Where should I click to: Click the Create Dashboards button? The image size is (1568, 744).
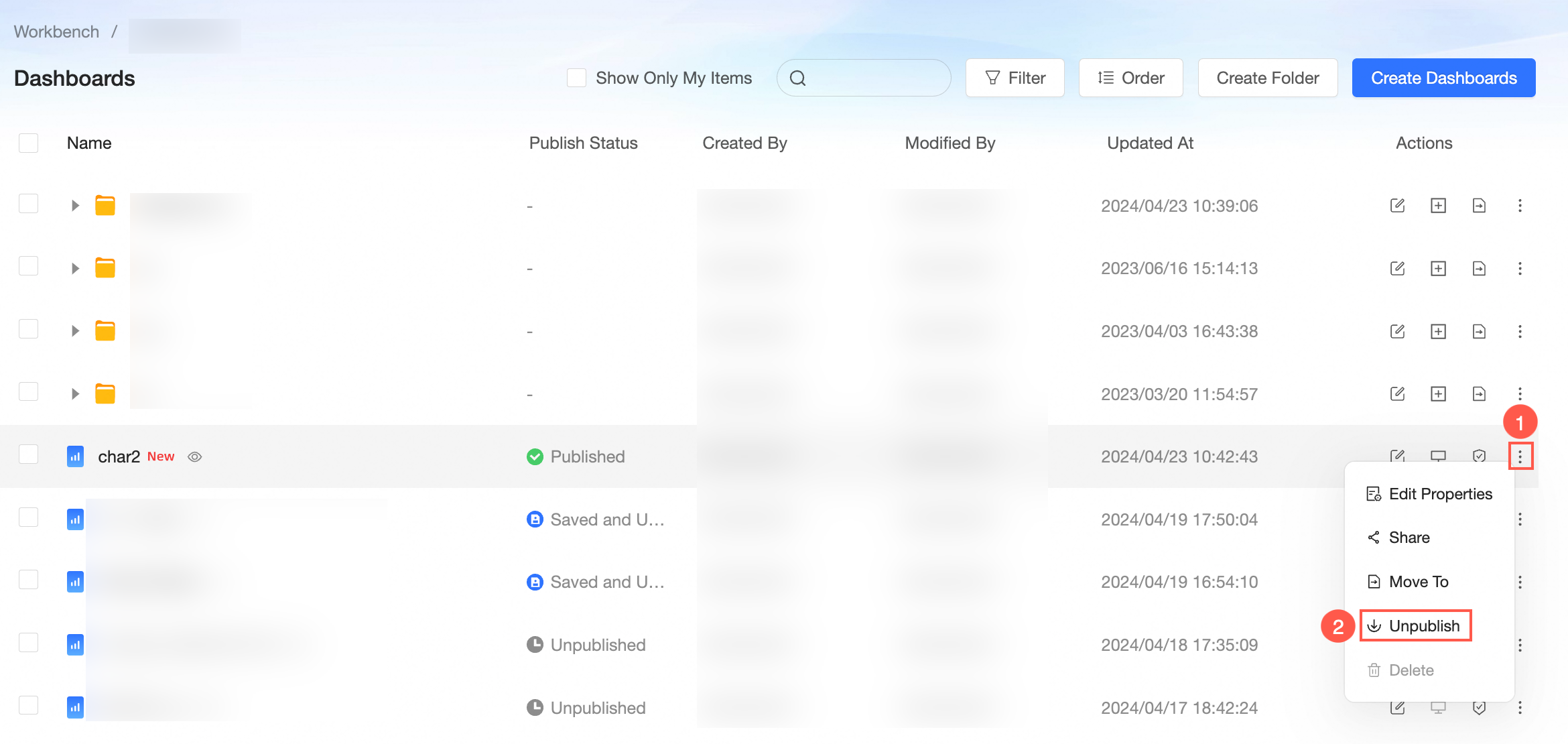1443,78
